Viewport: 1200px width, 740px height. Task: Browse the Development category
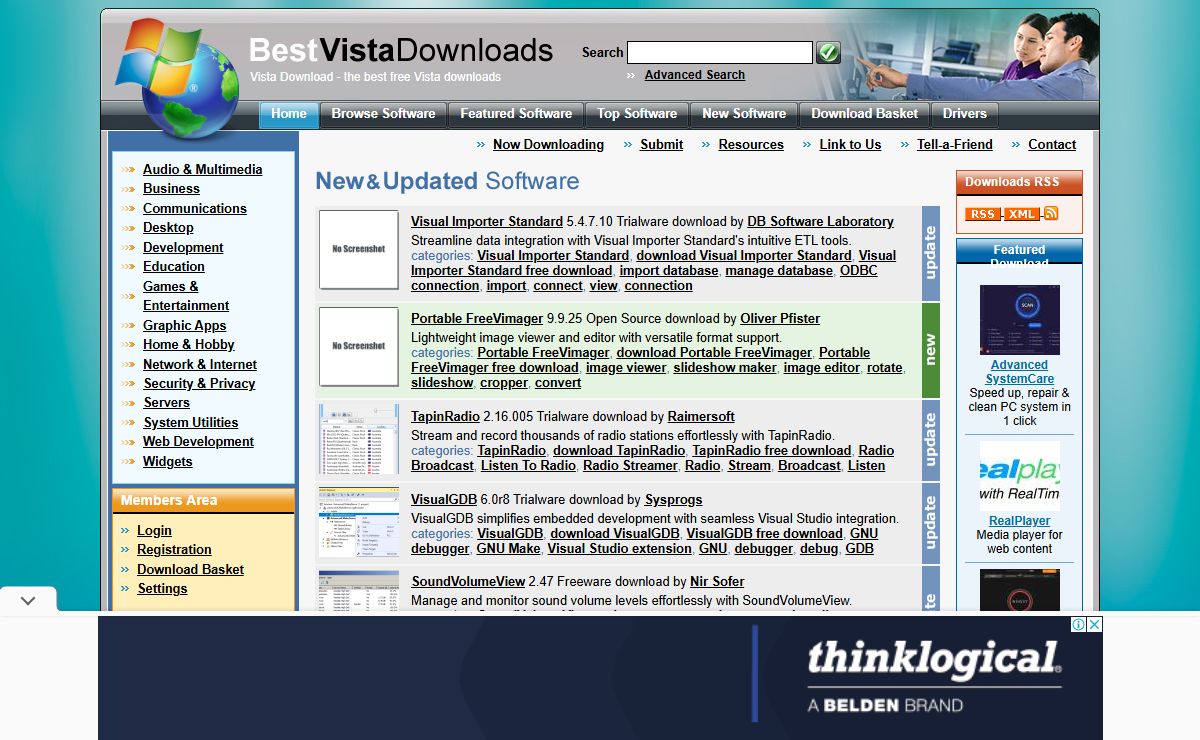point(183,248)
